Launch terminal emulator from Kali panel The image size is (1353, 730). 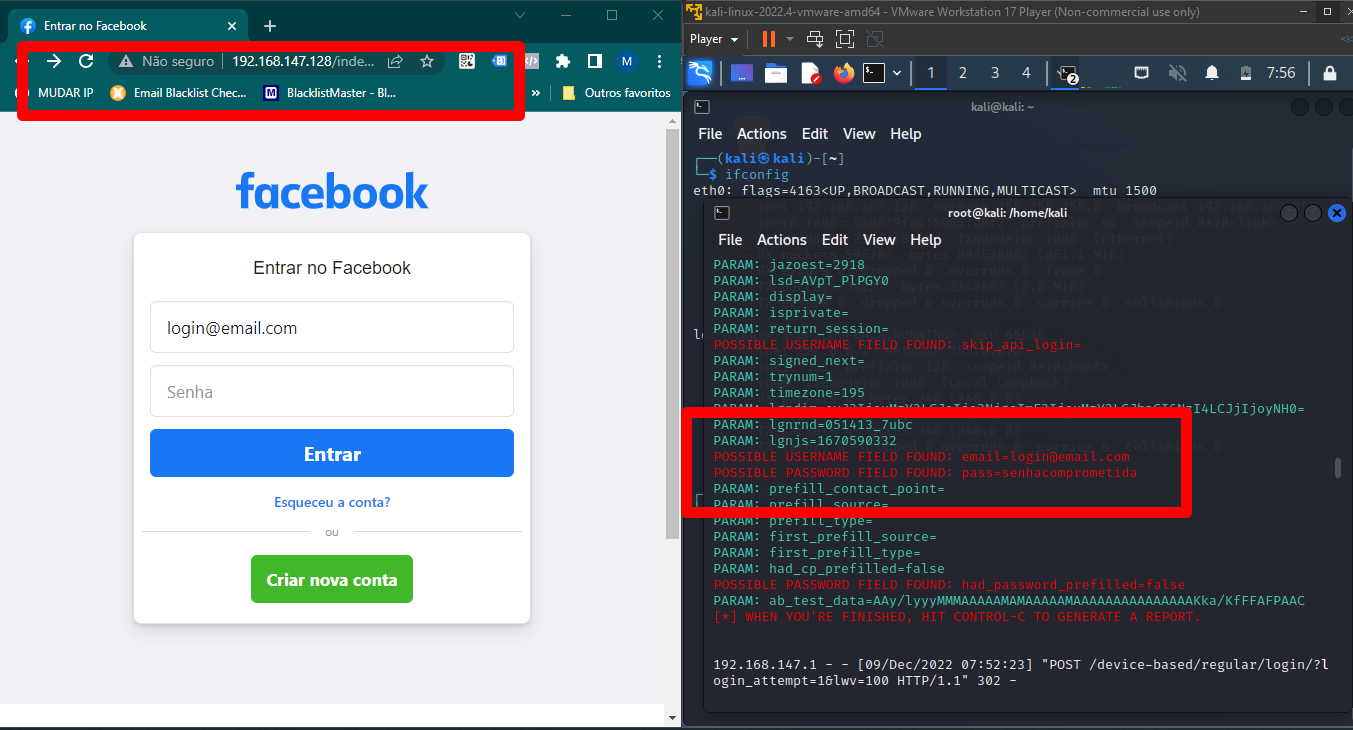875,73
